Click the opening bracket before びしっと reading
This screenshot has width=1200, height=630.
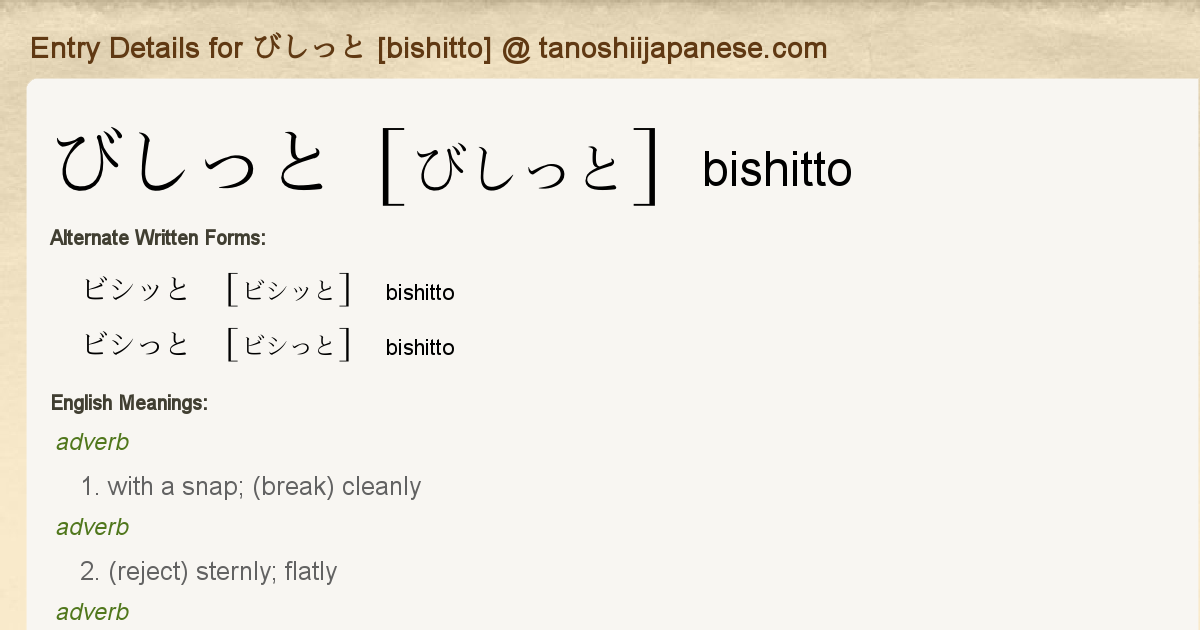point(392,167)
